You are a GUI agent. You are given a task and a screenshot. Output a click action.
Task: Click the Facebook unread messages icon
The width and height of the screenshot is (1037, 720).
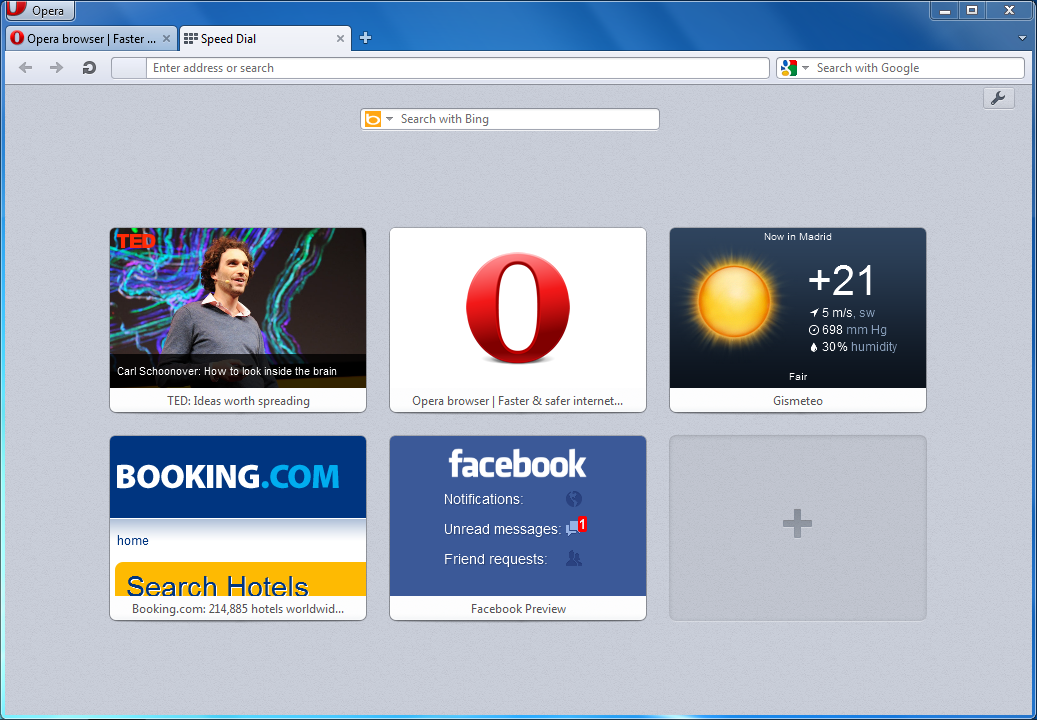tap(574, 528)
